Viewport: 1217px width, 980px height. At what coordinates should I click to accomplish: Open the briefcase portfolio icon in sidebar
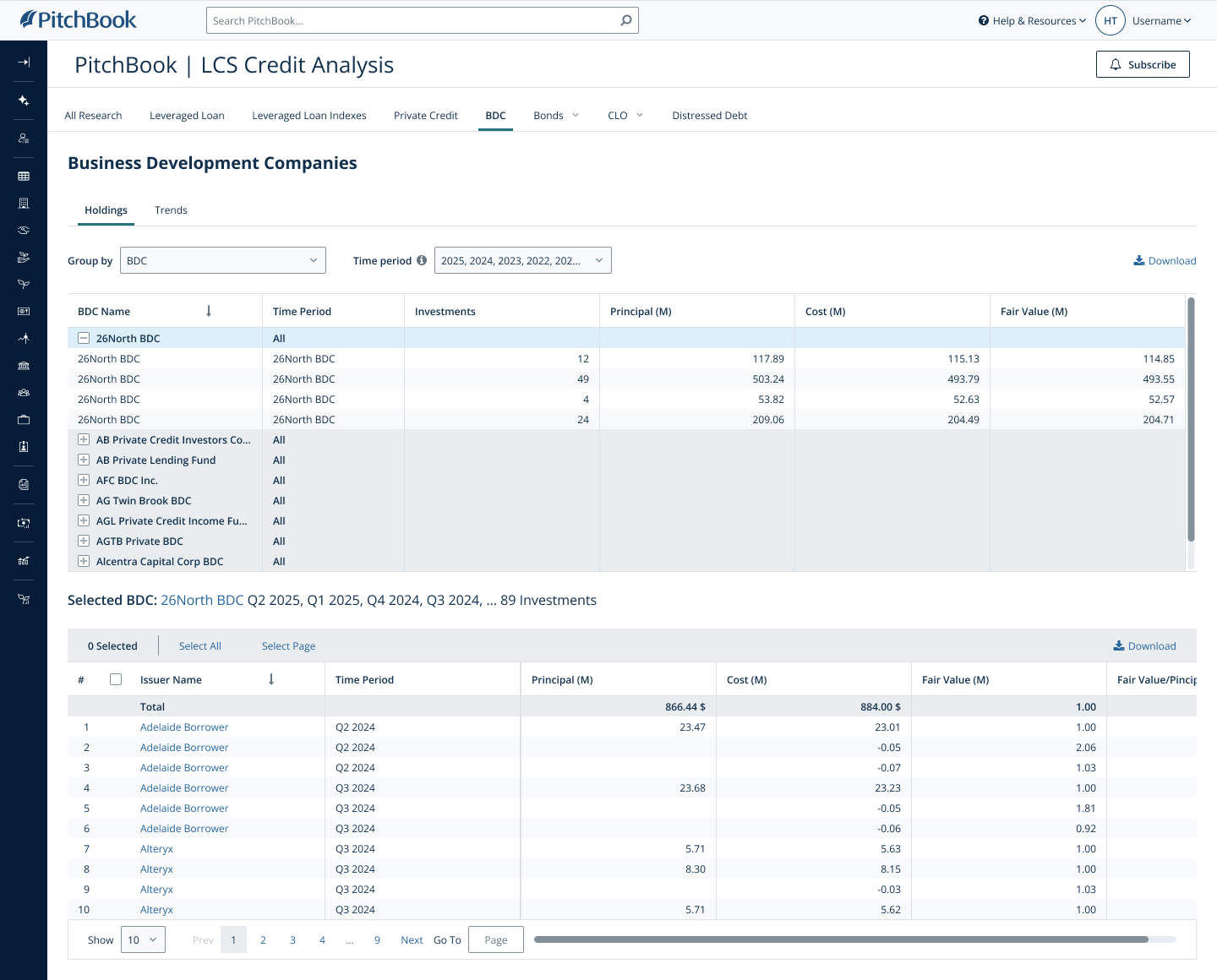click(x=24, y=419)
